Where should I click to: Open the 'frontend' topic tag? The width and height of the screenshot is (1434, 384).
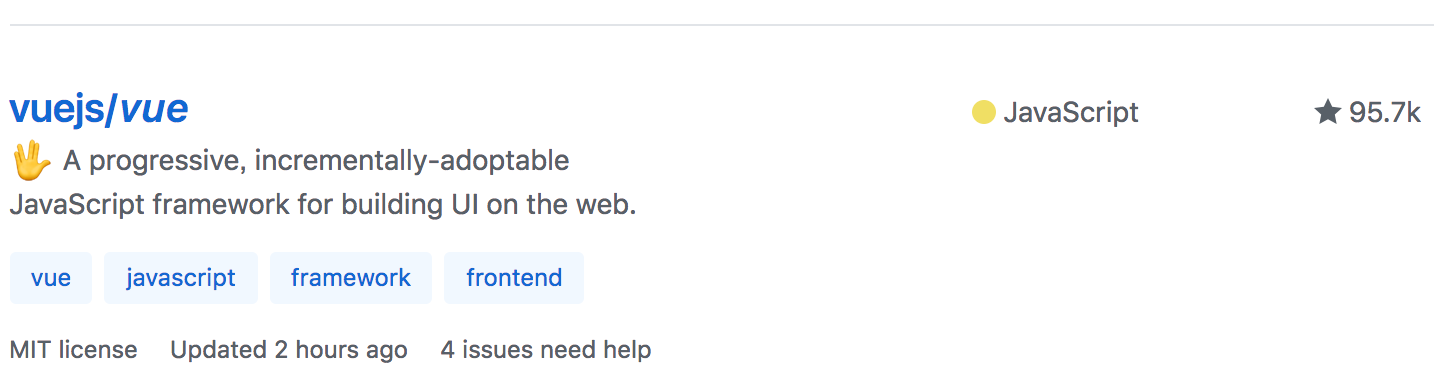[514, 278]
